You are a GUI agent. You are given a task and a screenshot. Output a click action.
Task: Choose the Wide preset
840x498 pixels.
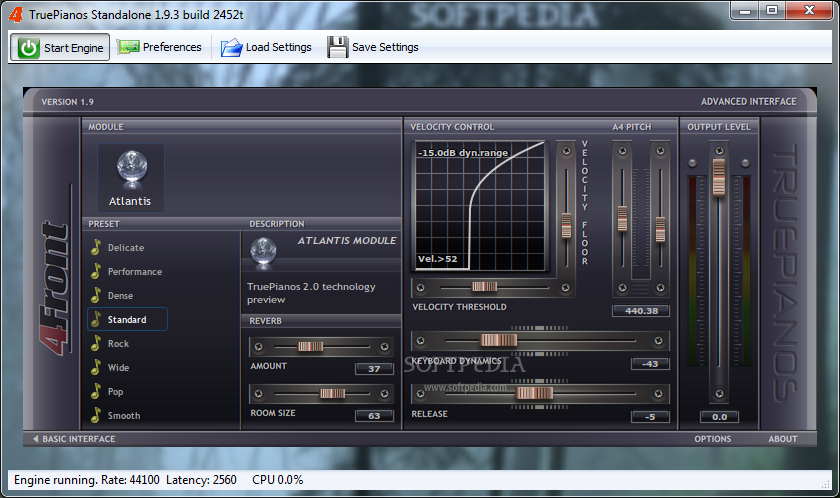click(118, 367)
